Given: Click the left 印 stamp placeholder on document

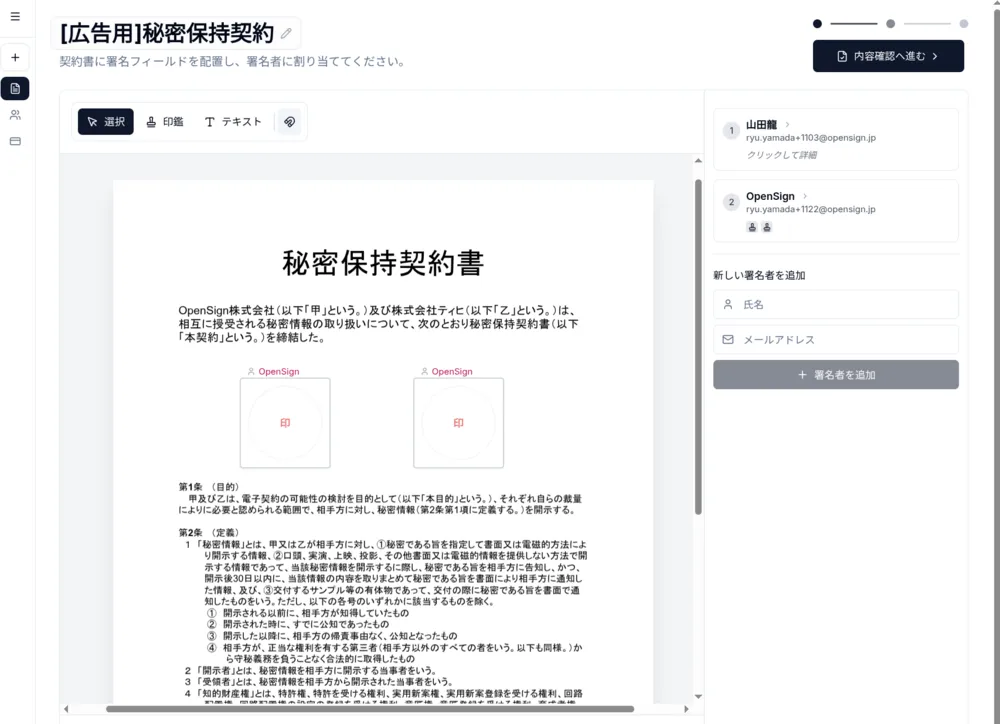Looking at the screenshot, I should 285,422.
